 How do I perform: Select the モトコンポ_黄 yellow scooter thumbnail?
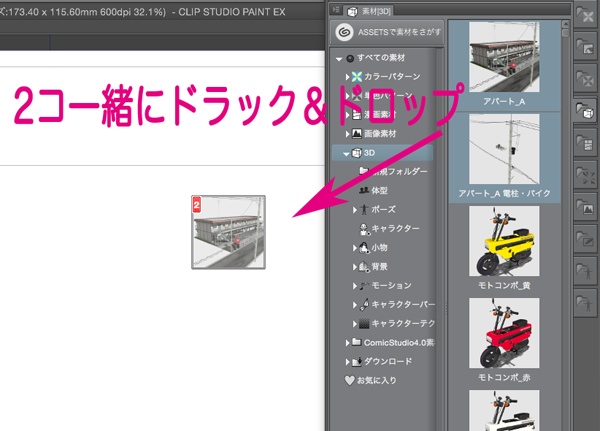pos(504,241)
